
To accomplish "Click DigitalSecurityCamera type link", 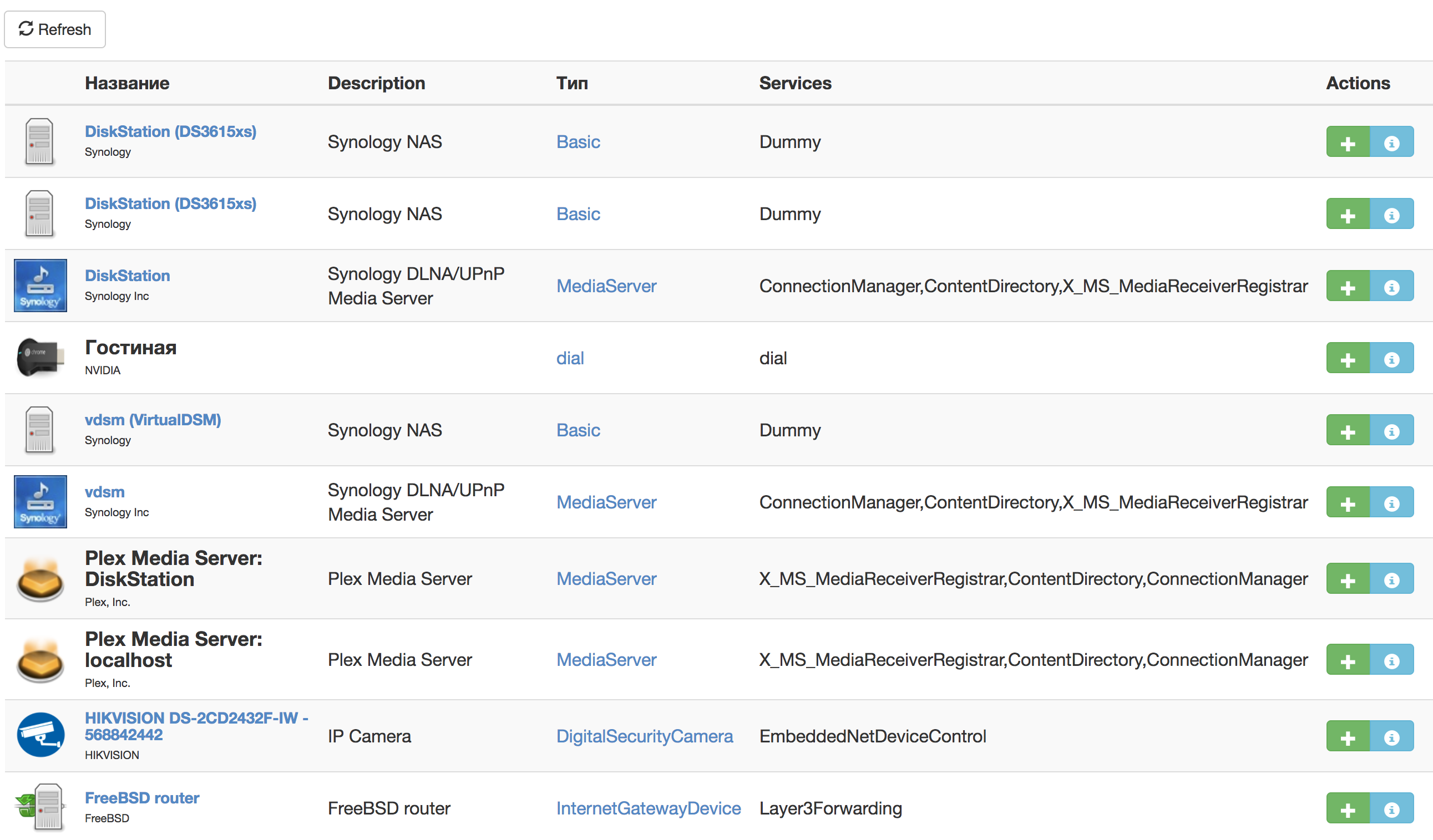I will (x=644, y=736).
